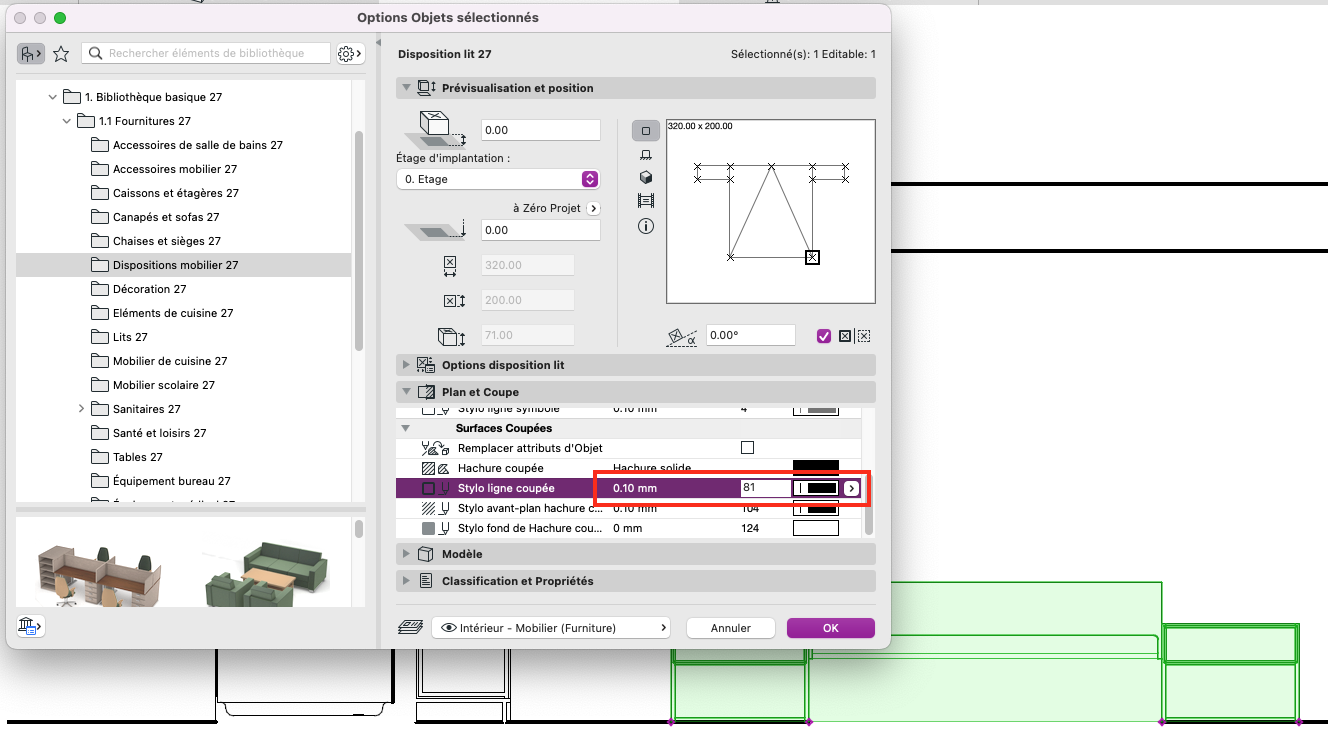Click the library search field
The height and width of the screenshot is (753, 1328).
point(206,53)
